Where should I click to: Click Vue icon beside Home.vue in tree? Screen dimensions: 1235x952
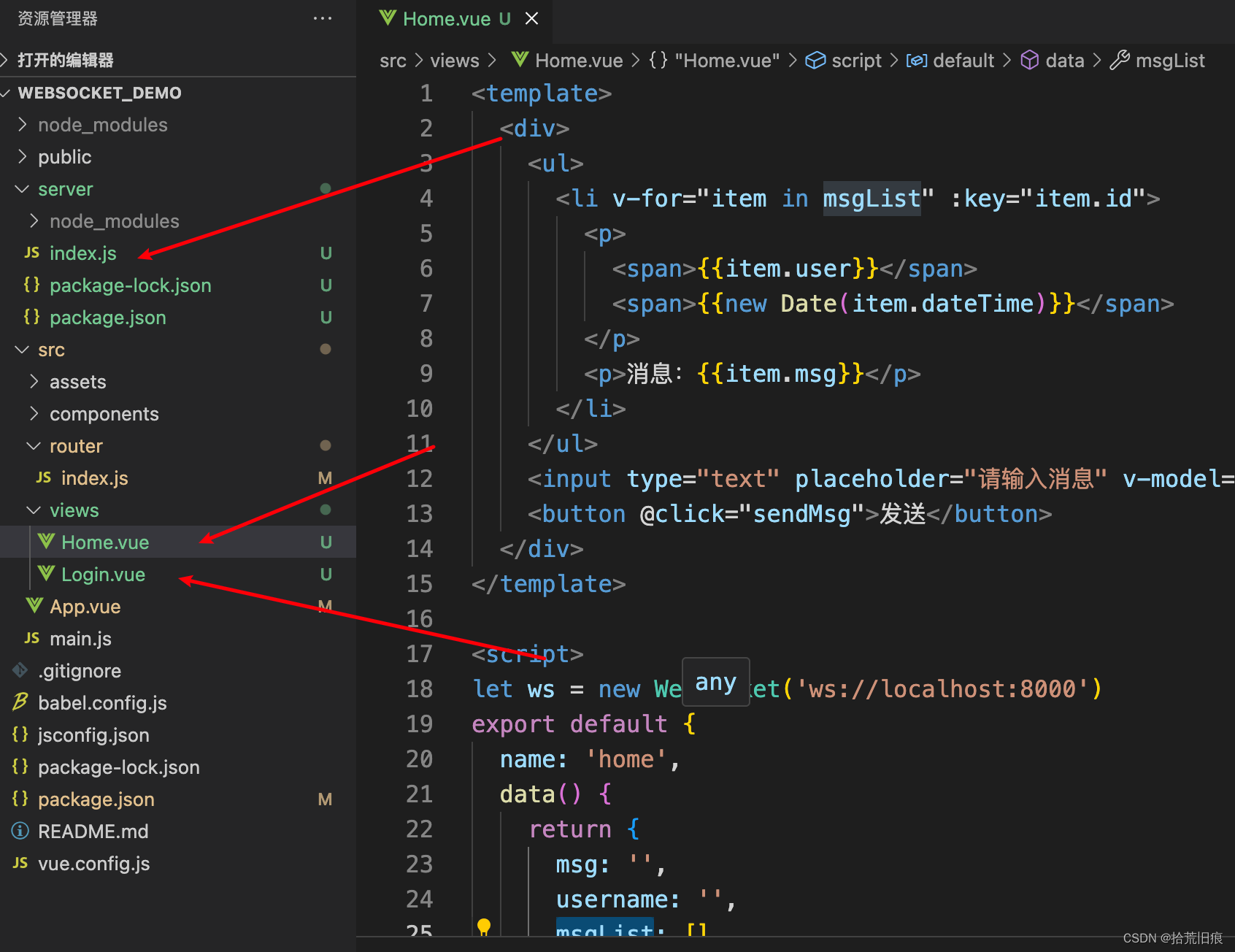pos(46,542)
